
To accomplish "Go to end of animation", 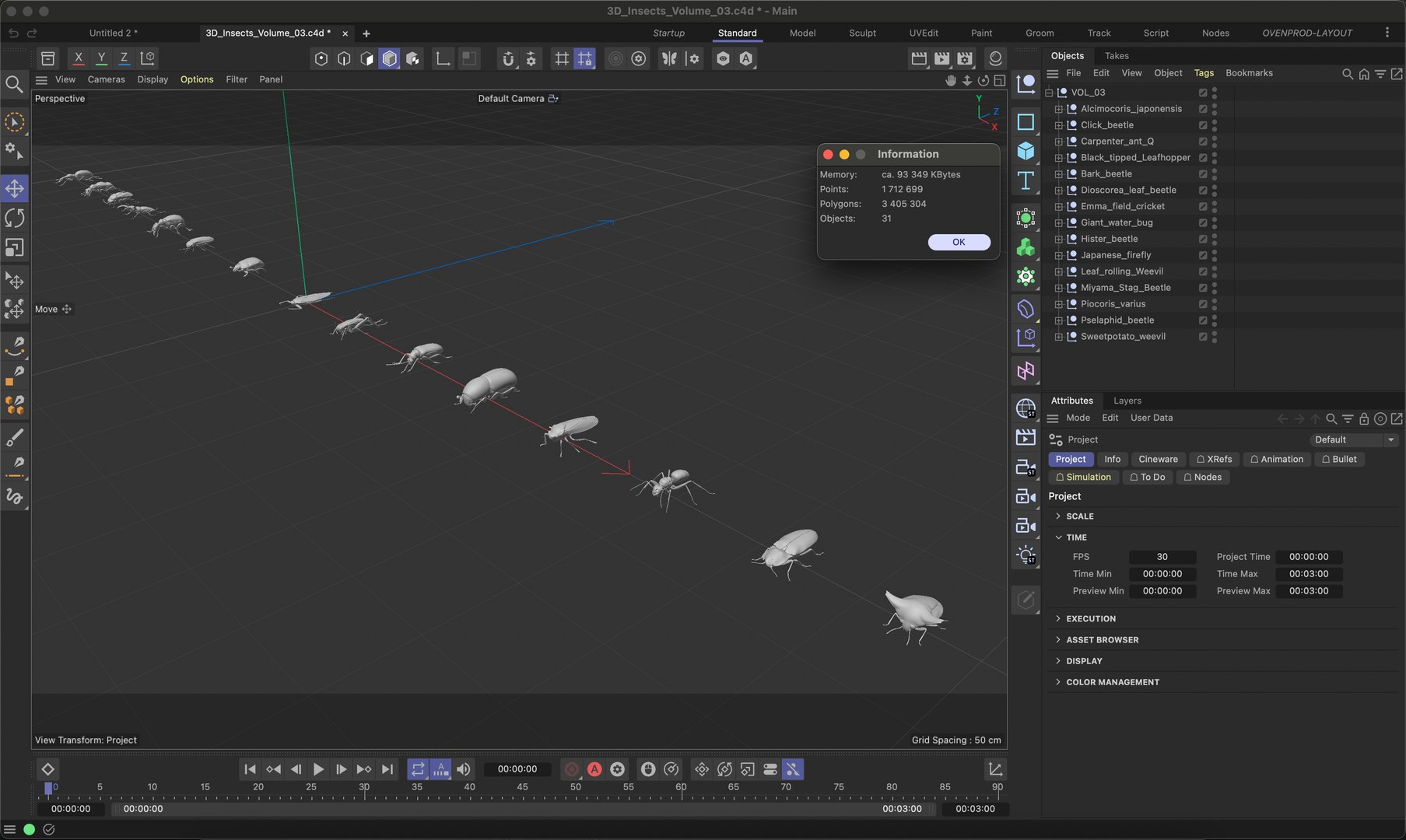I will coord(387,769).
